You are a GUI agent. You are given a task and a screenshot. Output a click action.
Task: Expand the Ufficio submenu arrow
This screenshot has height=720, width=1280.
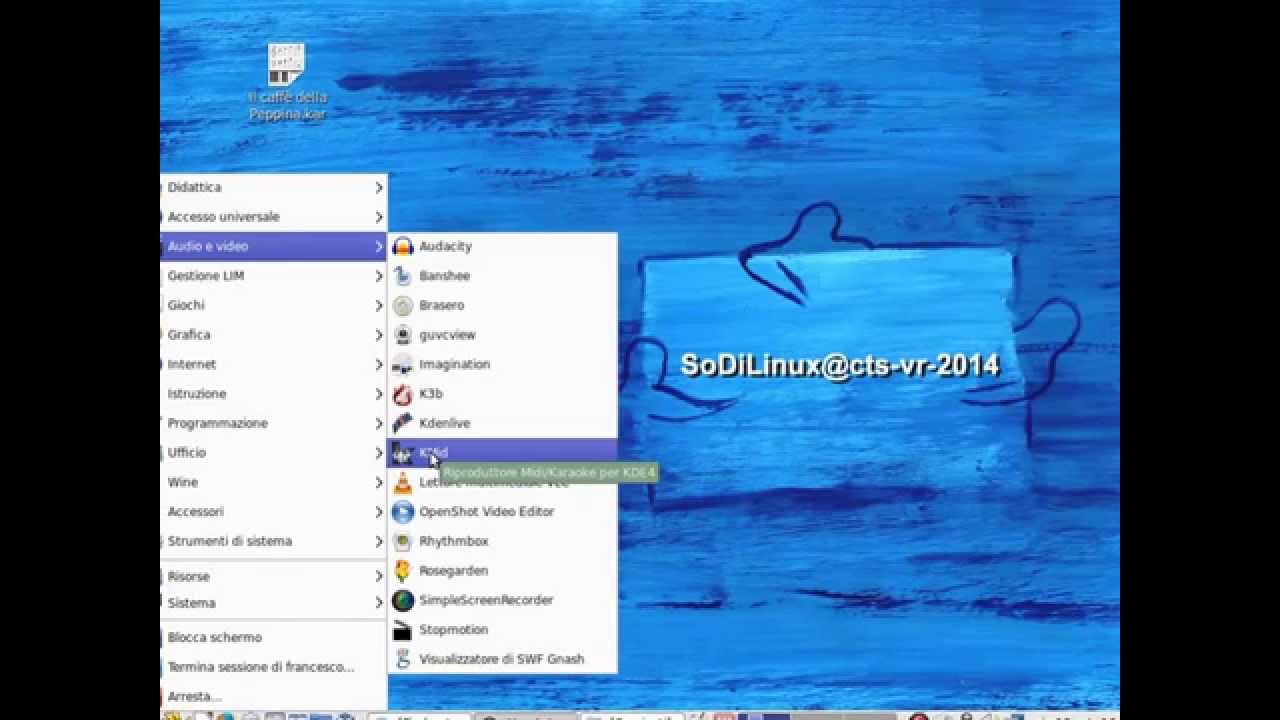point(379,453)
